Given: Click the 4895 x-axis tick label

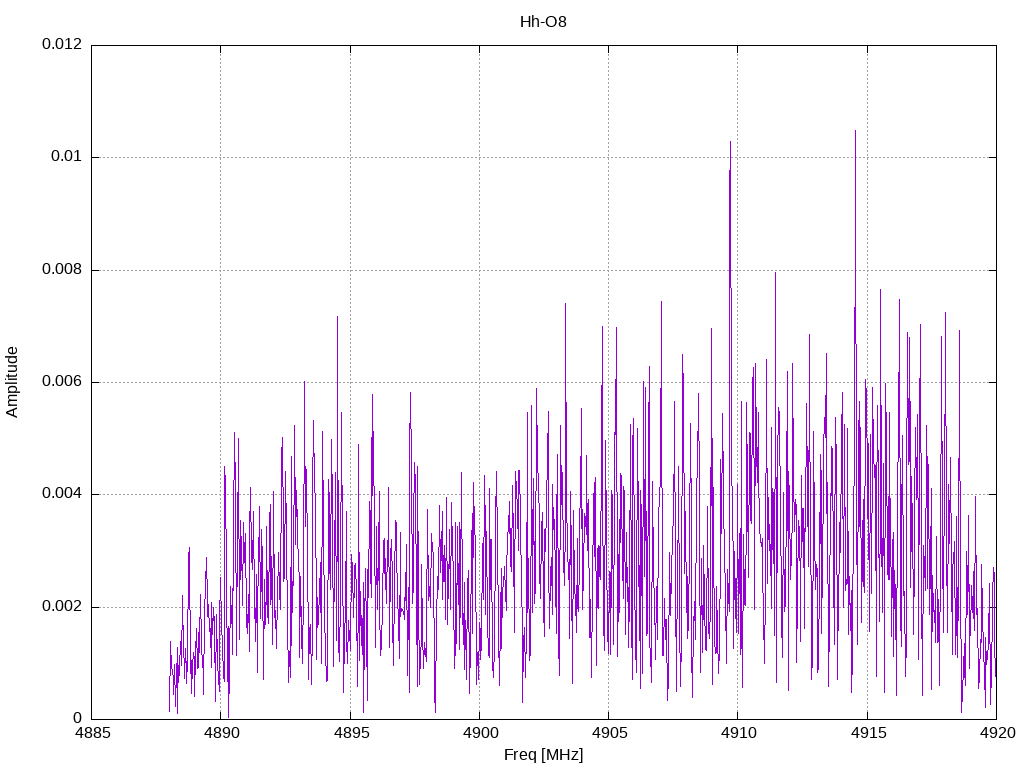Looking at the screenshot, I should (351, 733).
